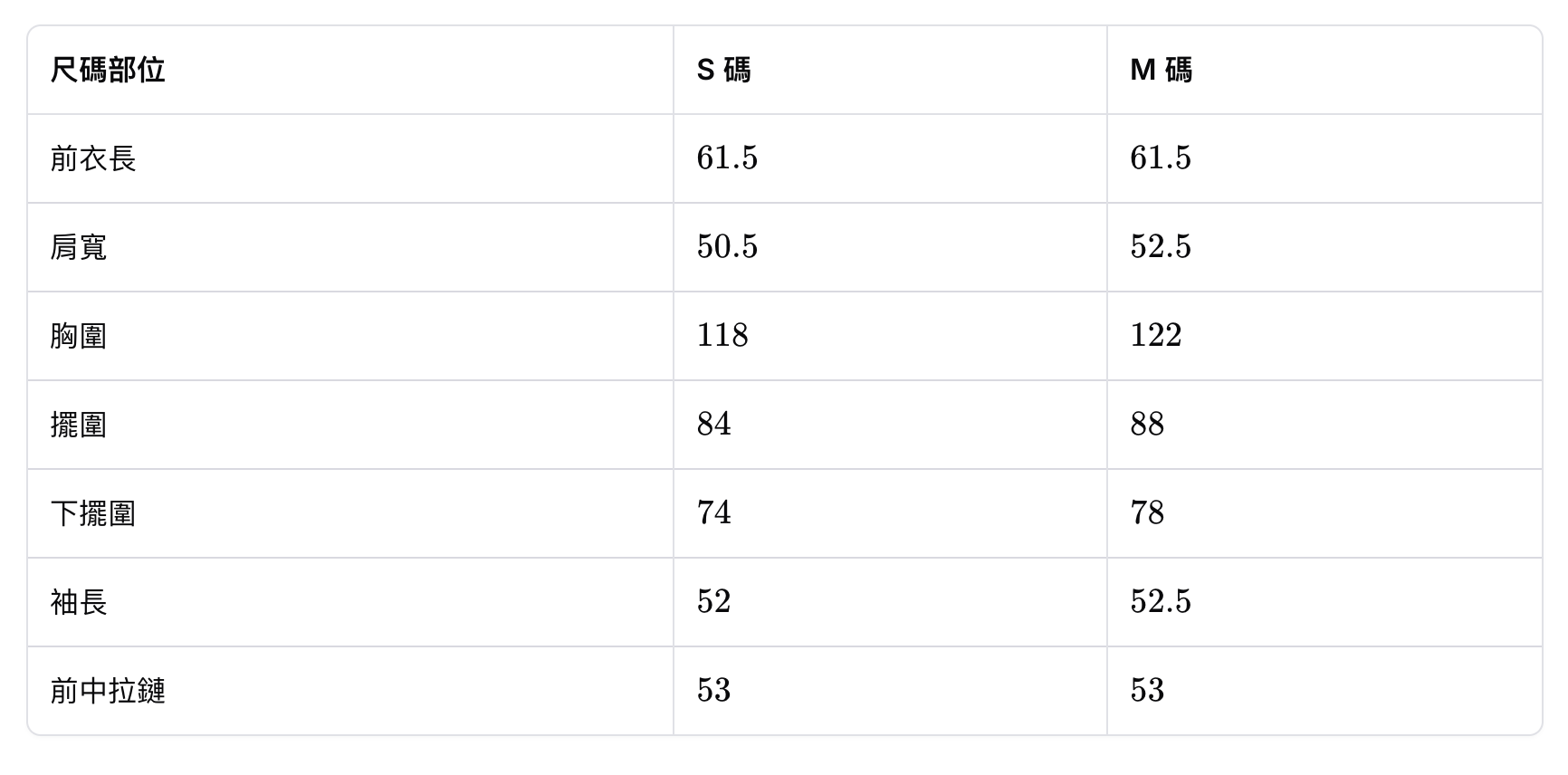
Task: Click the M 碼 column header
Action: [1161, 70]
